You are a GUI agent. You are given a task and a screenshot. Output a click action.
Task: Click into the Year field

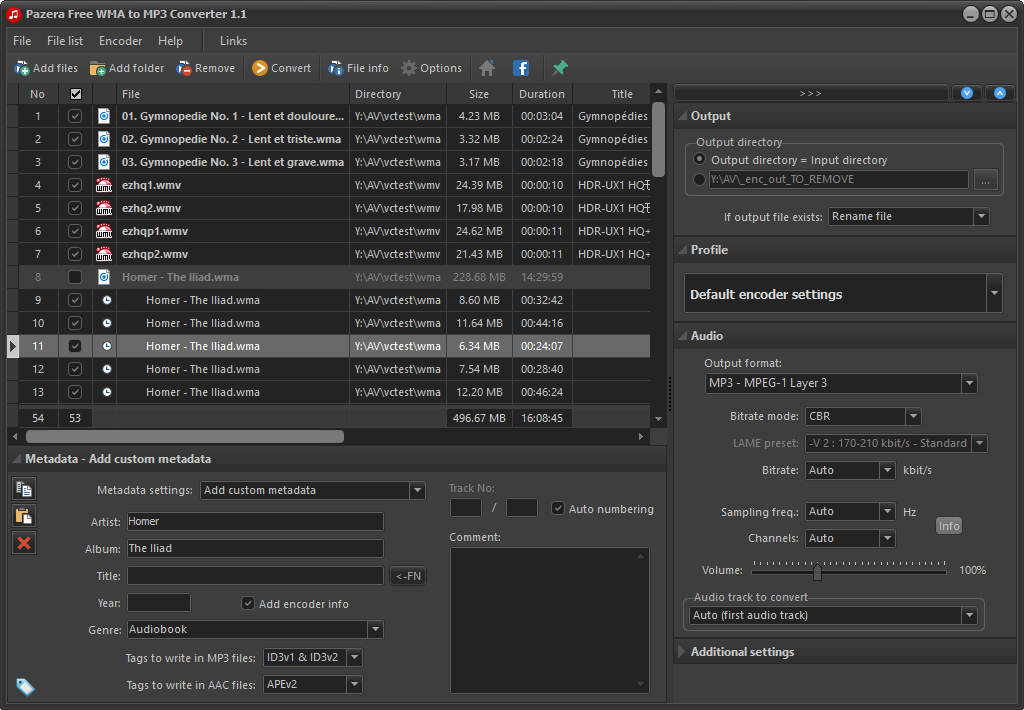159,602
